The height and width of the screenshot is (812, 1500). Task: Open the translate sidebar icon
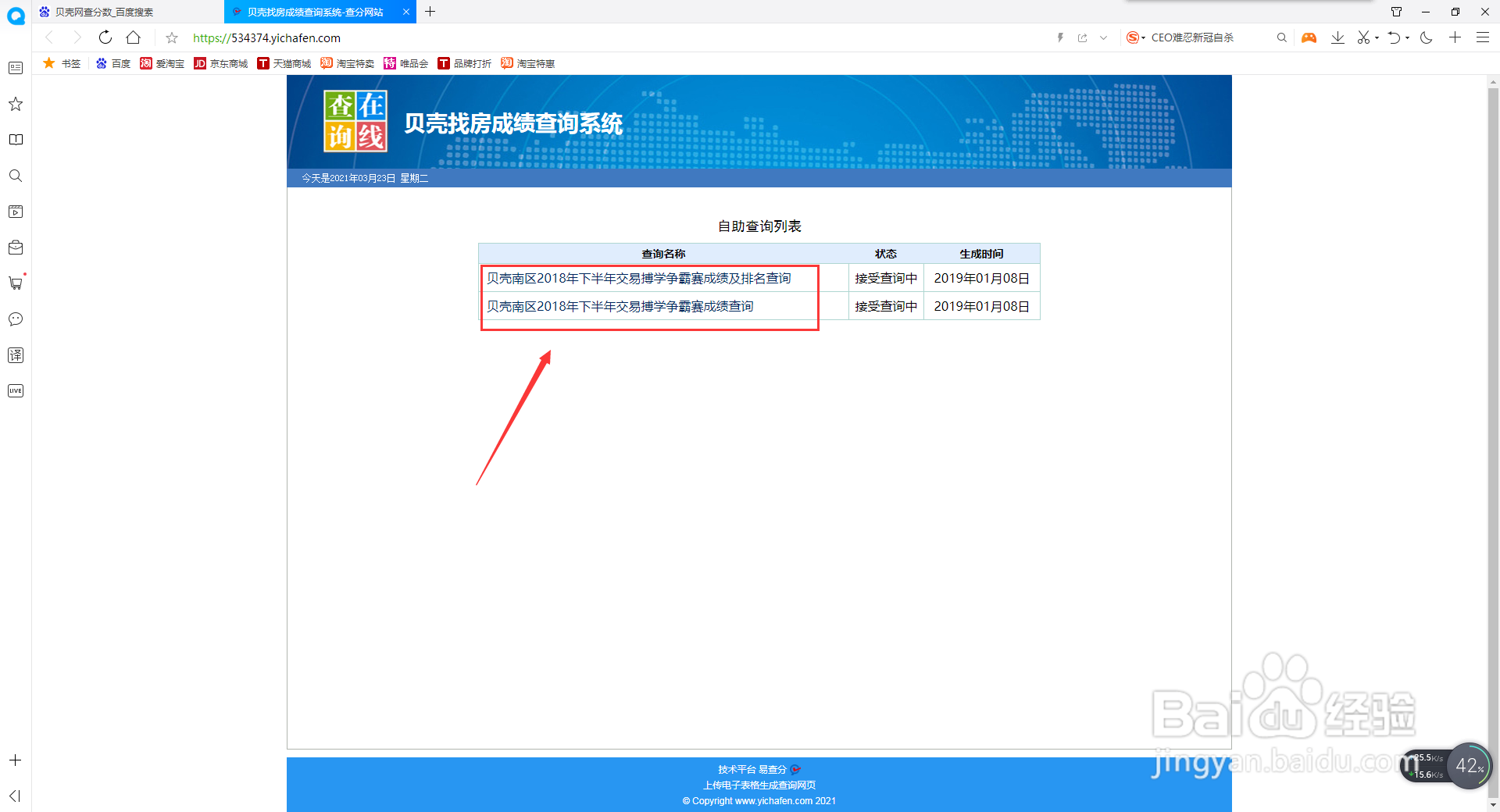tap(16, 355)
